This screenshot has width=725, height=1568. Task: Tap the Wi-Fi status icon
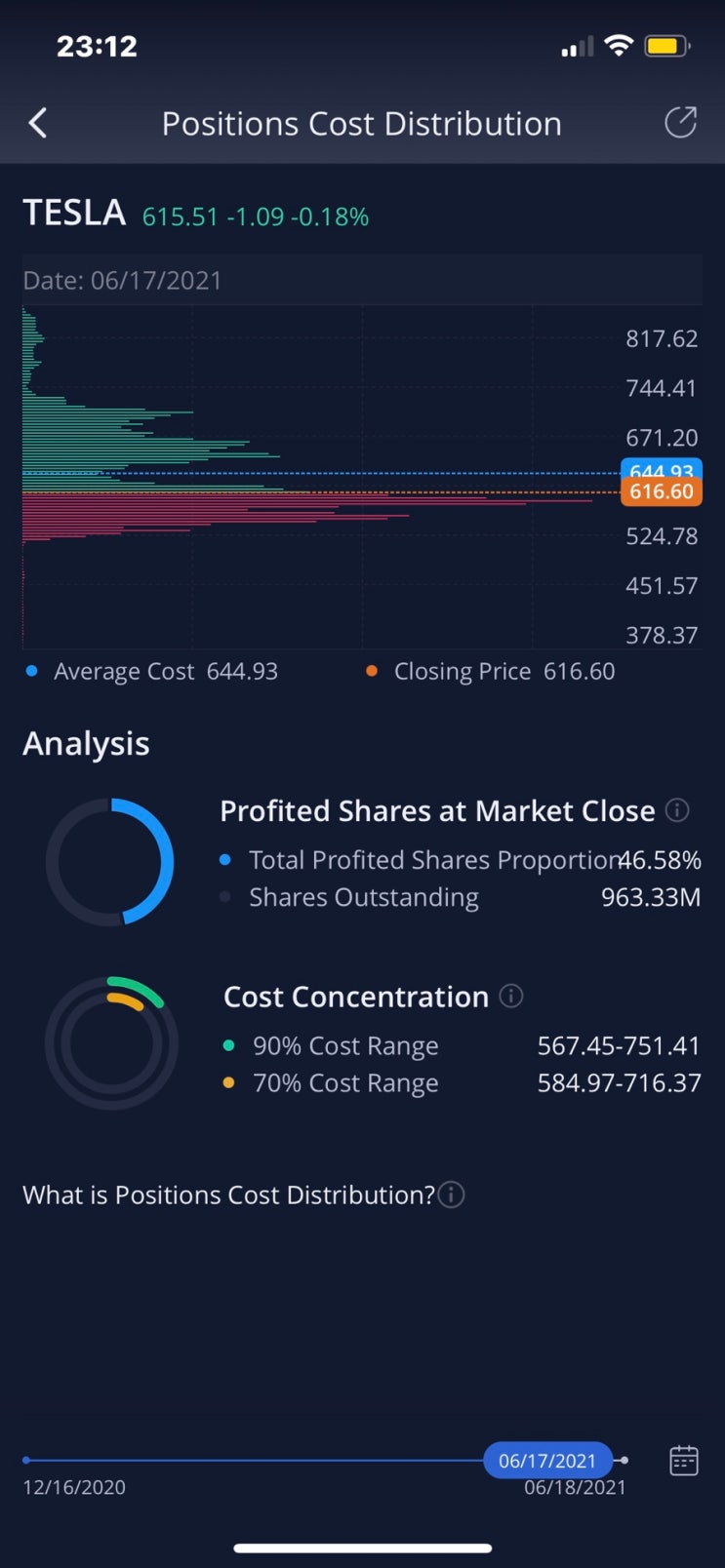coord(619,45)
